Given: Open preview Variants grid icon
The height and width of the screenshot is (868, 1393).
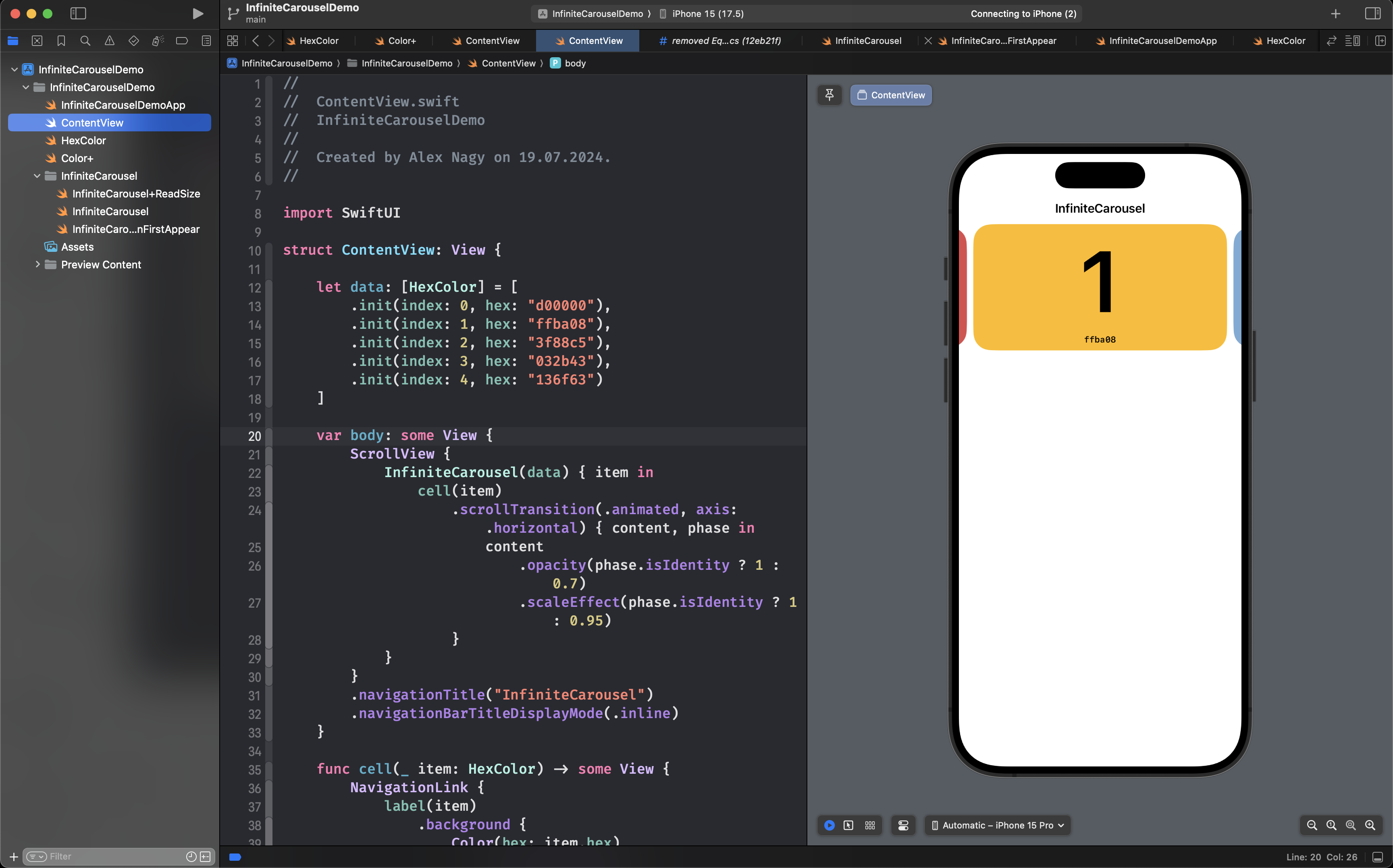Looking at the screenshot, I should coord(870,825).
